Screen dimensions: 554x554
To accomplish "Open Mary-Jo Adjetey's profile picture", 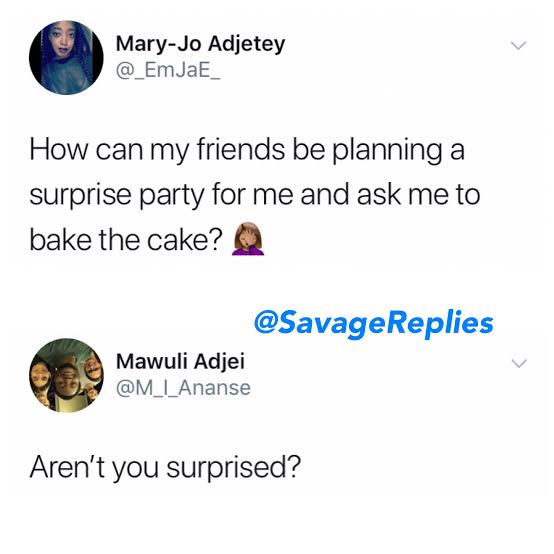I will pos(66,57).
